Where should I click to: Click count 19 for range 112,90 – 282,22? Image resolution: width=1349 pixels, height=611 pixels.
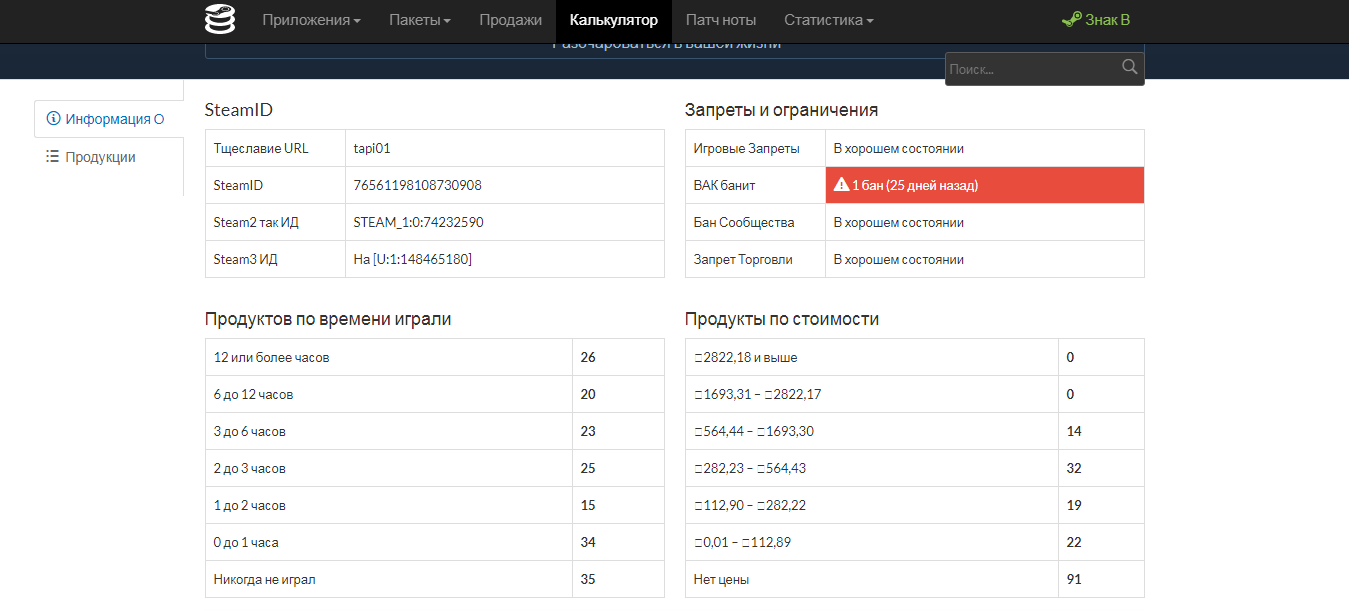[x=1074, y=505]
